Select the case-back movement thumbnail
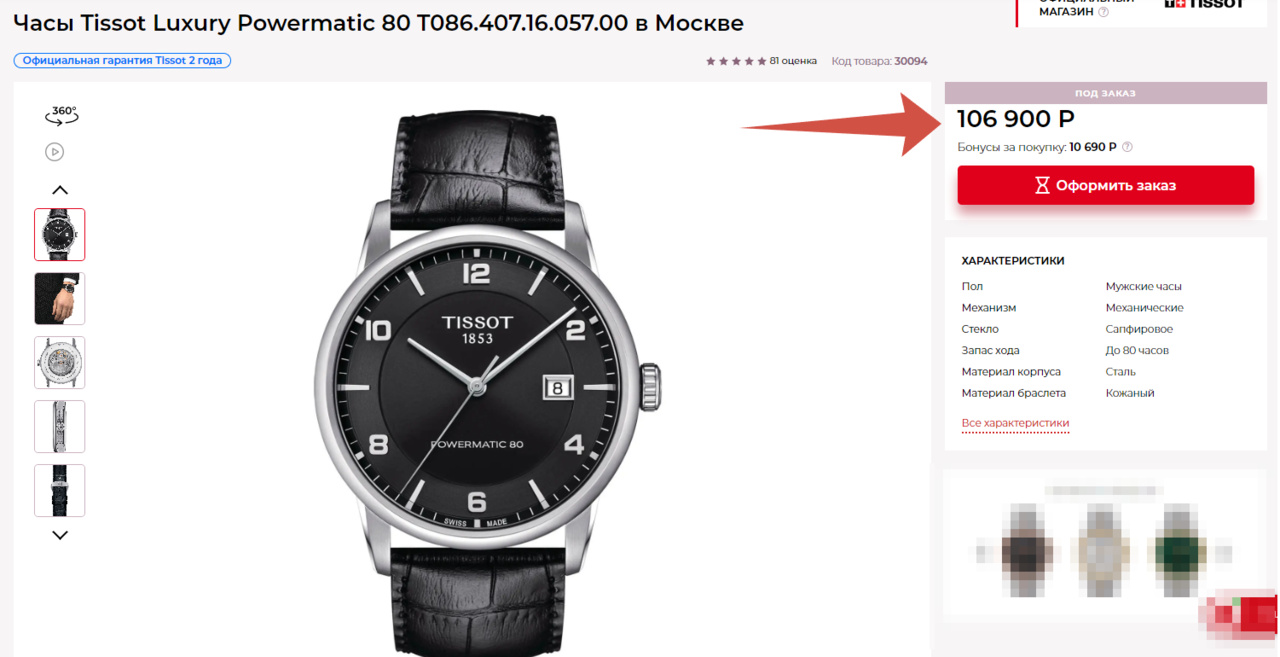The width and height of the screenshot is (1280, 657). tap(60, 362)
